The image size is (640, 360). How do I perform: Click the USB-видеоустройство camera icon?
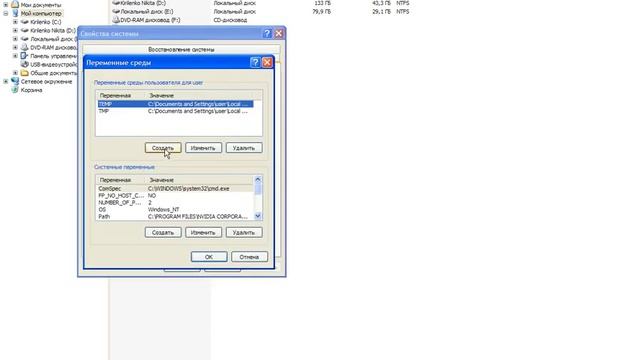click(x=24, y=64)
